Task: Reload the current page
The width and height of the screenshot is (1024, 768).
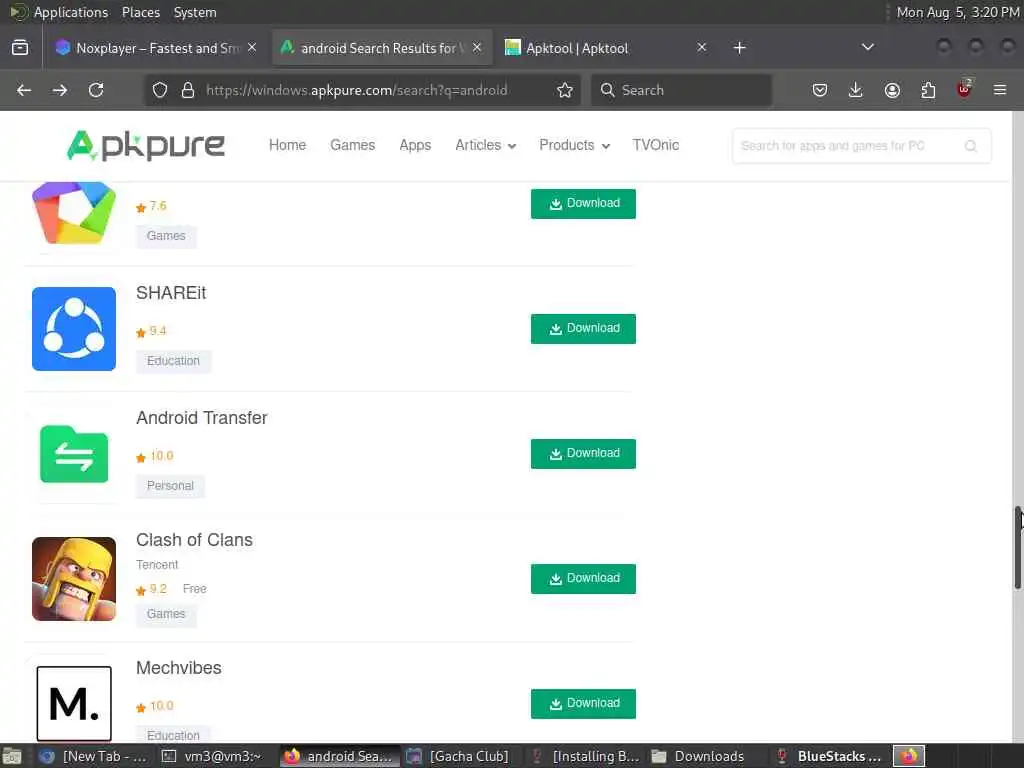Action: click(96, 90)
